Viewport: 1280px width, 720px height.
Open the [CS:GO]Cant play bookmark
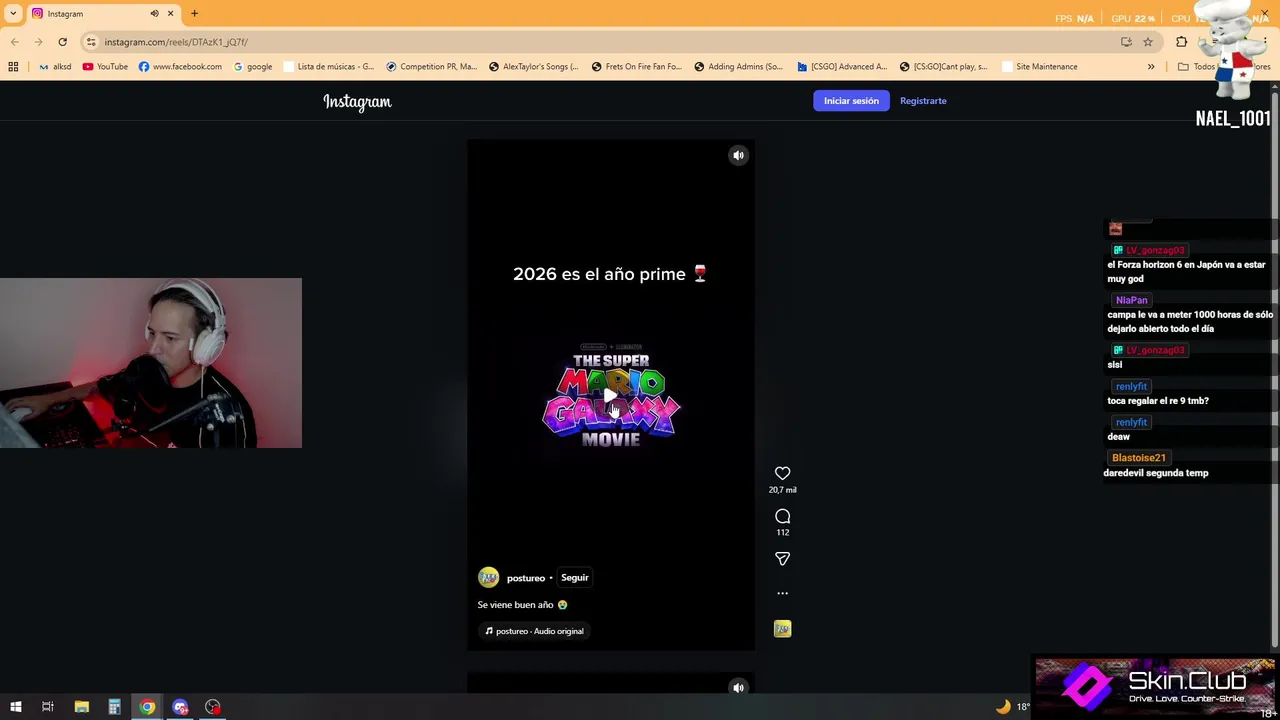943,67
